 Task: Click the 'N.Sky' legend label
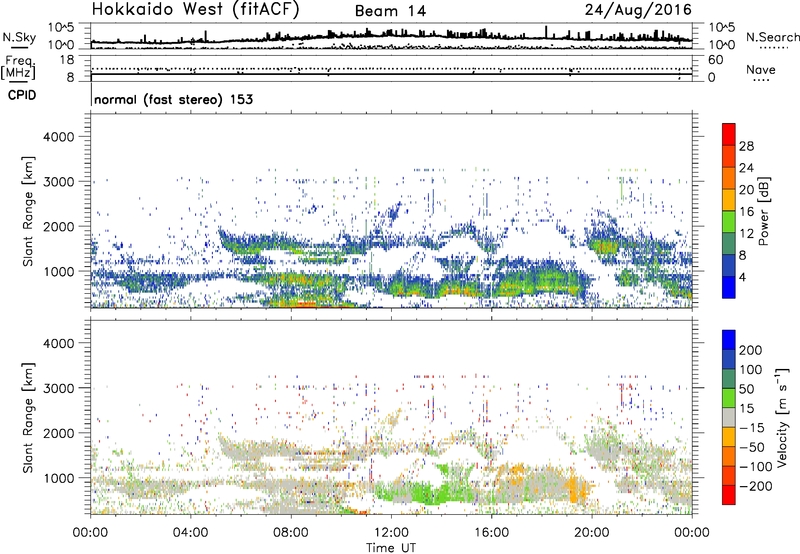[19, 37]
